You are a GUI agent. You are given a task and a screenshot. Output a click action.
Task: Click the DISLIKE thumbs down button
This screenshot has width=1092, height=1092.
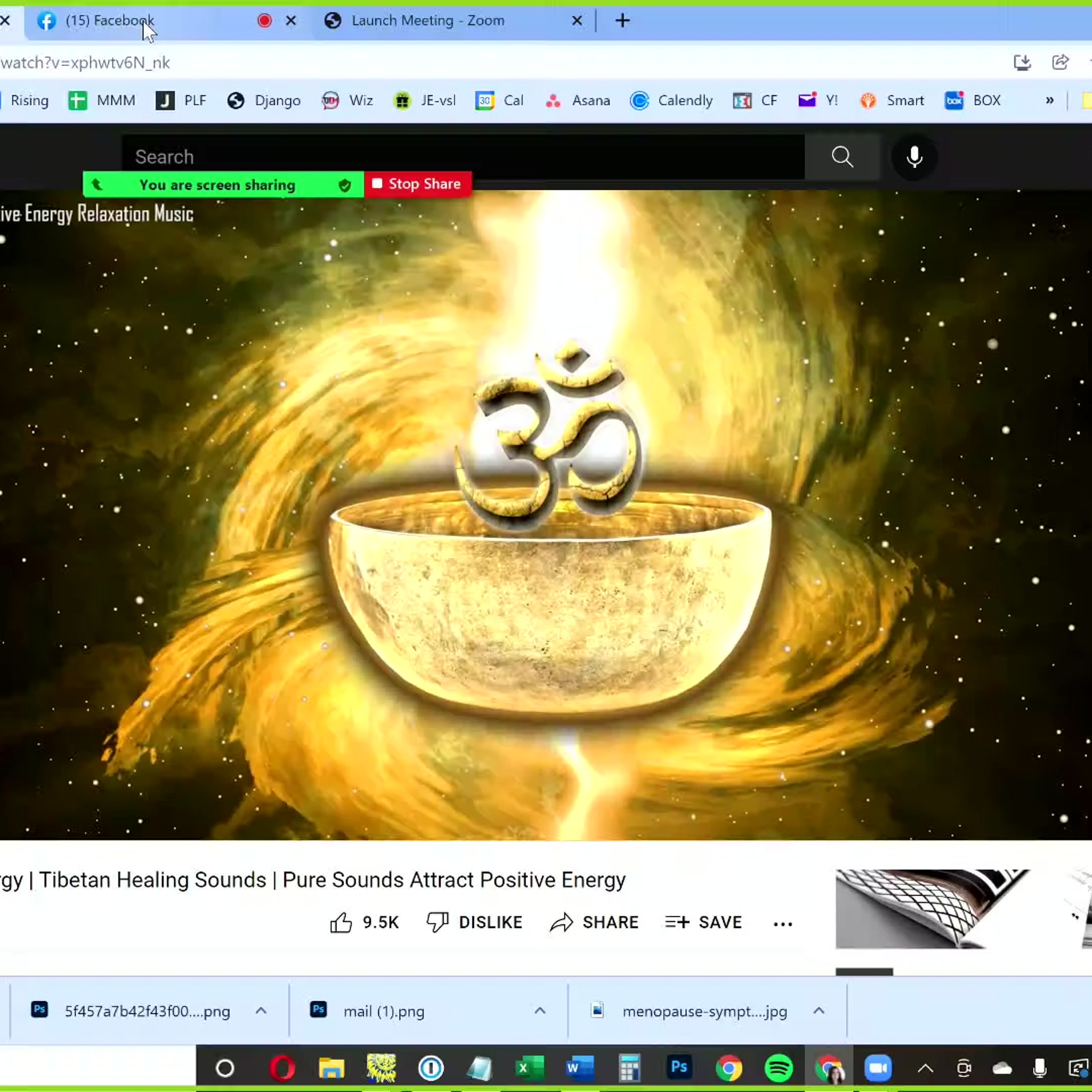coord(437,922)
